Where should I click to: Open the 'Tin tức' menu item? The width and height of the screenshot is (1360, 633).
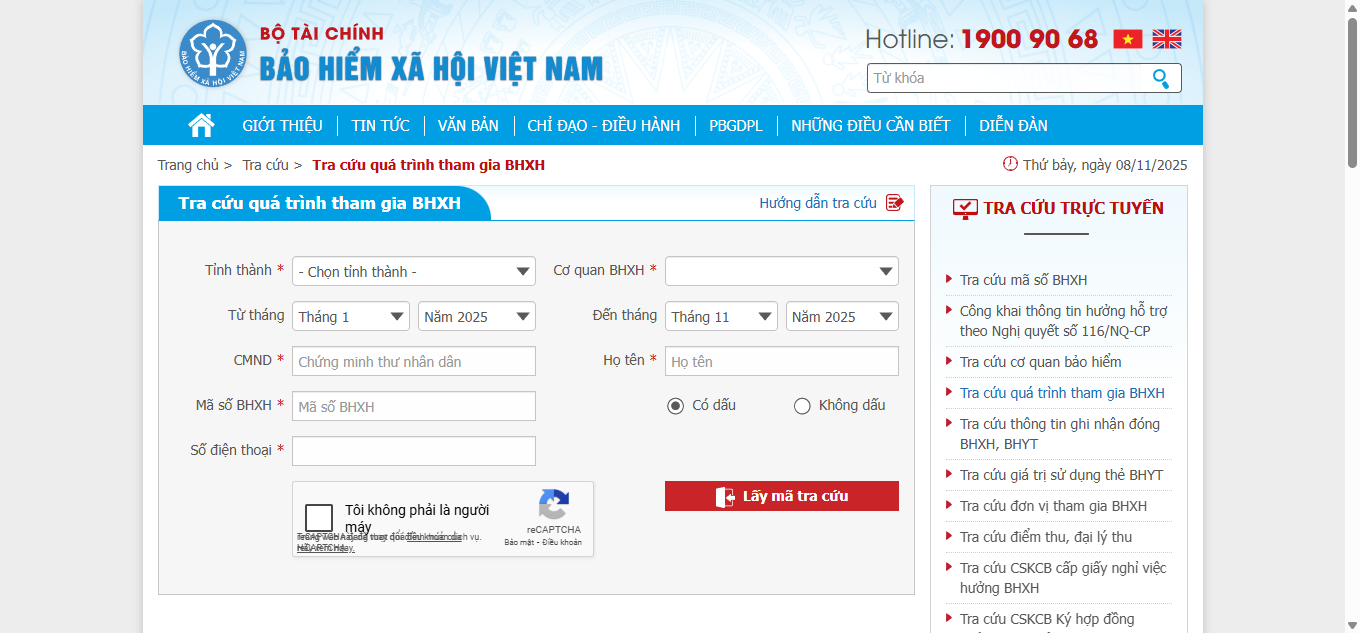(x=380, y=126)
